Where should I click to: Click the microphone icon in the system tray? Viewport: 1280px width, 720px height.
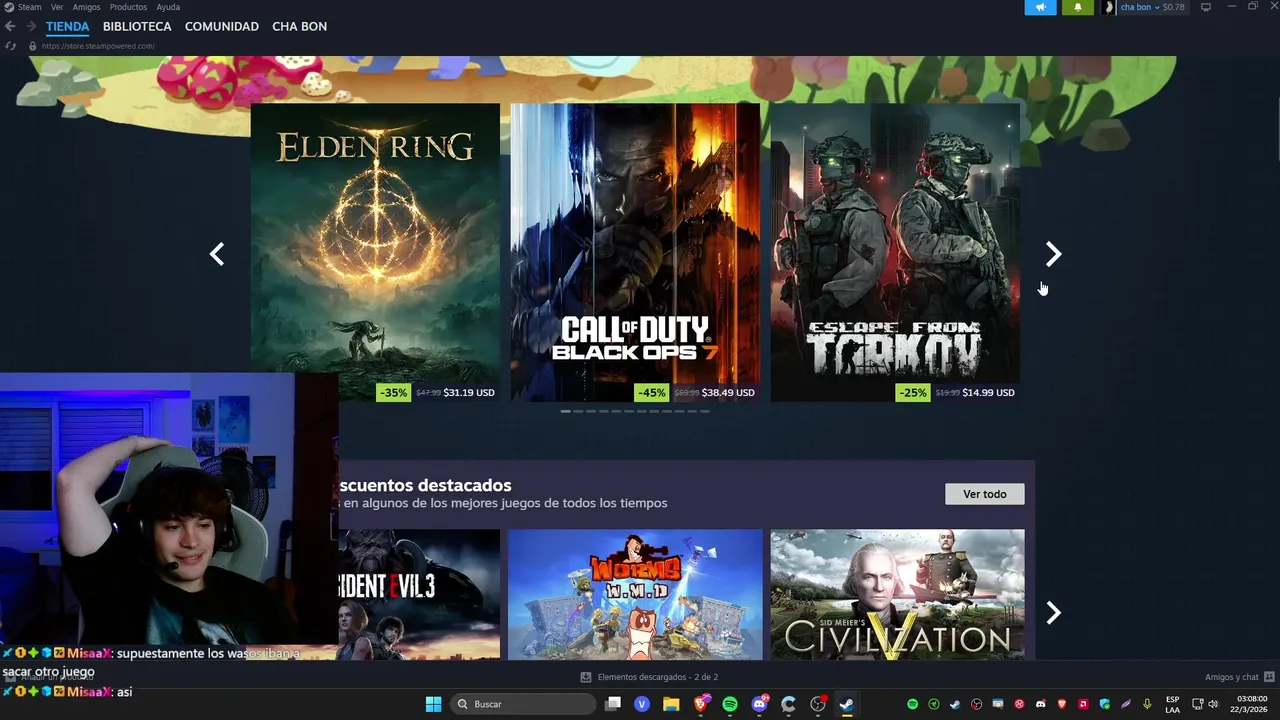coord(1147,704)
